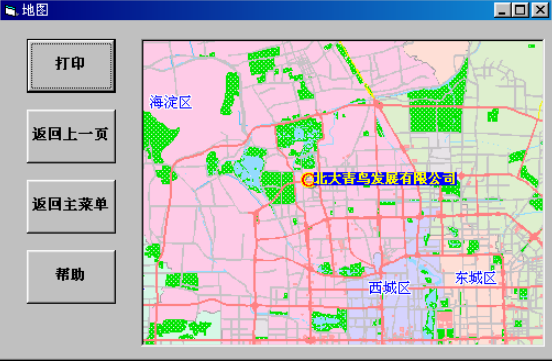Screen dimensions: 552x361
Task: Go back with 返回上一页 button
Action: [71, 136]
